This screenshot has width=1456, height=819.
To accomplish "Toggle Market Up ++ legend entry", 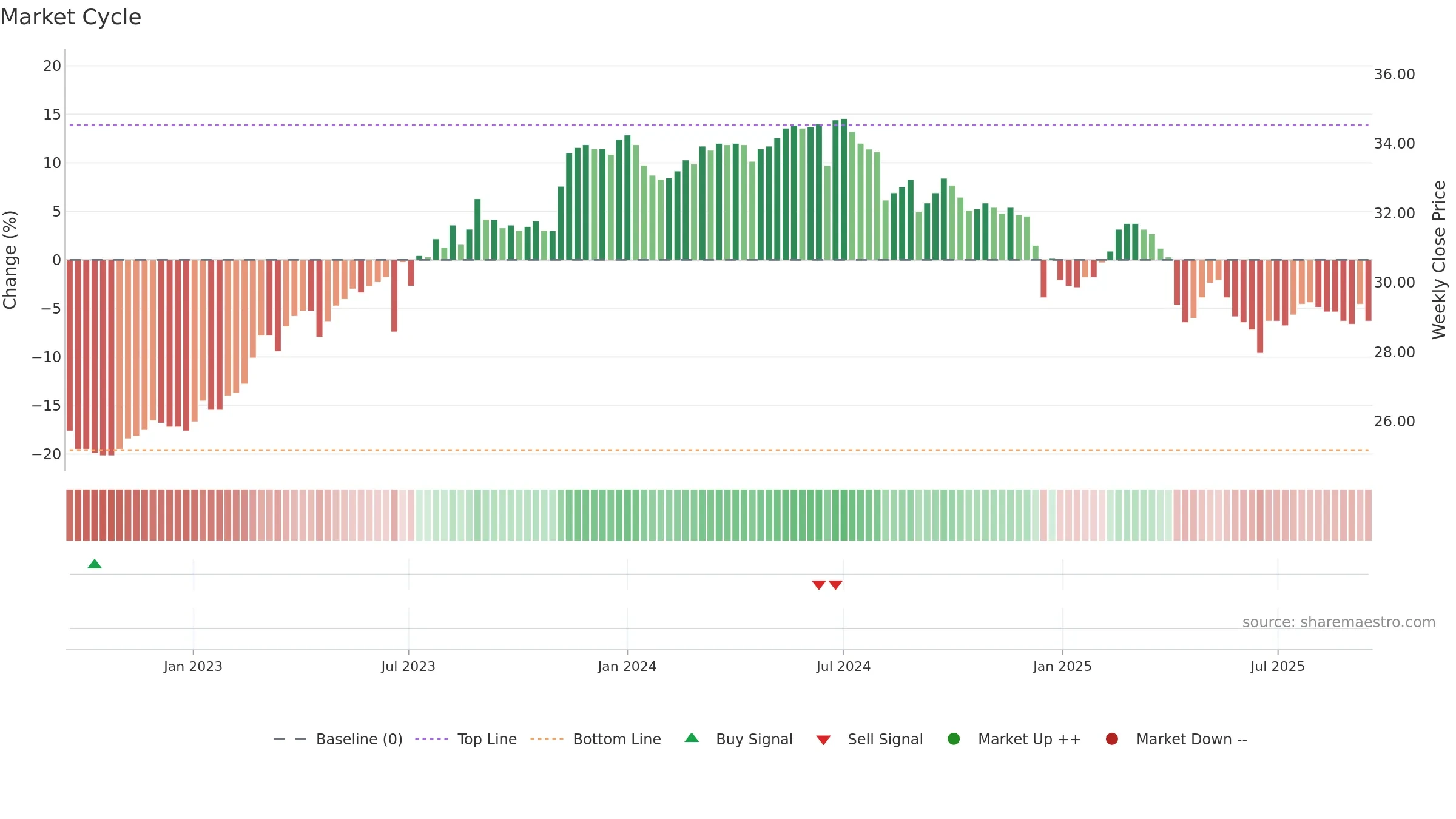I will (x=1014, y=740).
